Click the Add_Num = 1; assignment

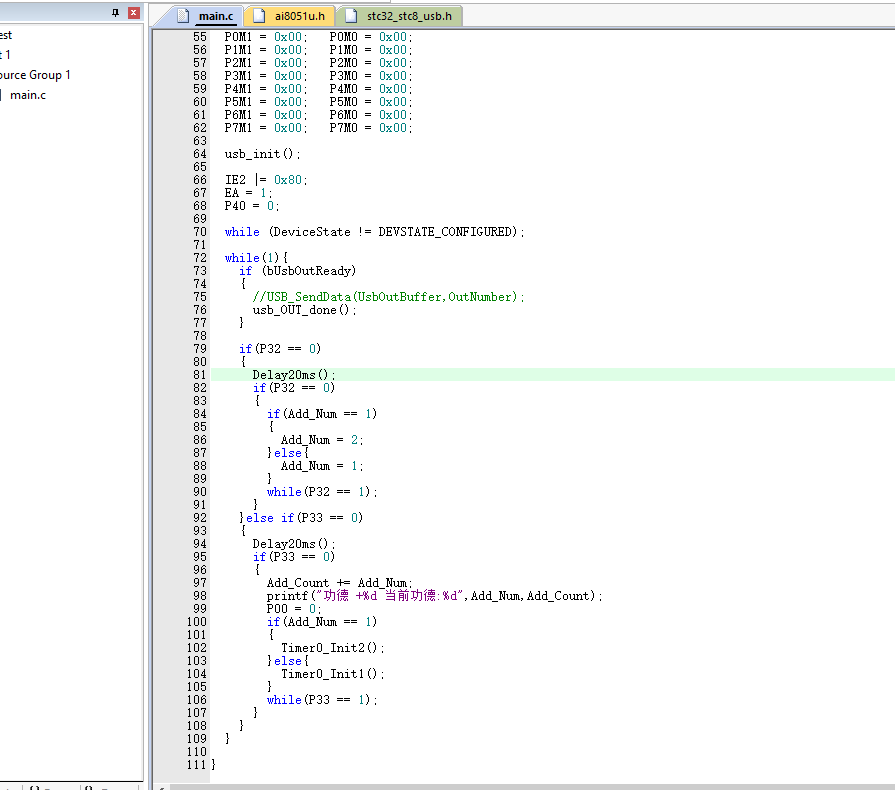click(x=322, y=466)
